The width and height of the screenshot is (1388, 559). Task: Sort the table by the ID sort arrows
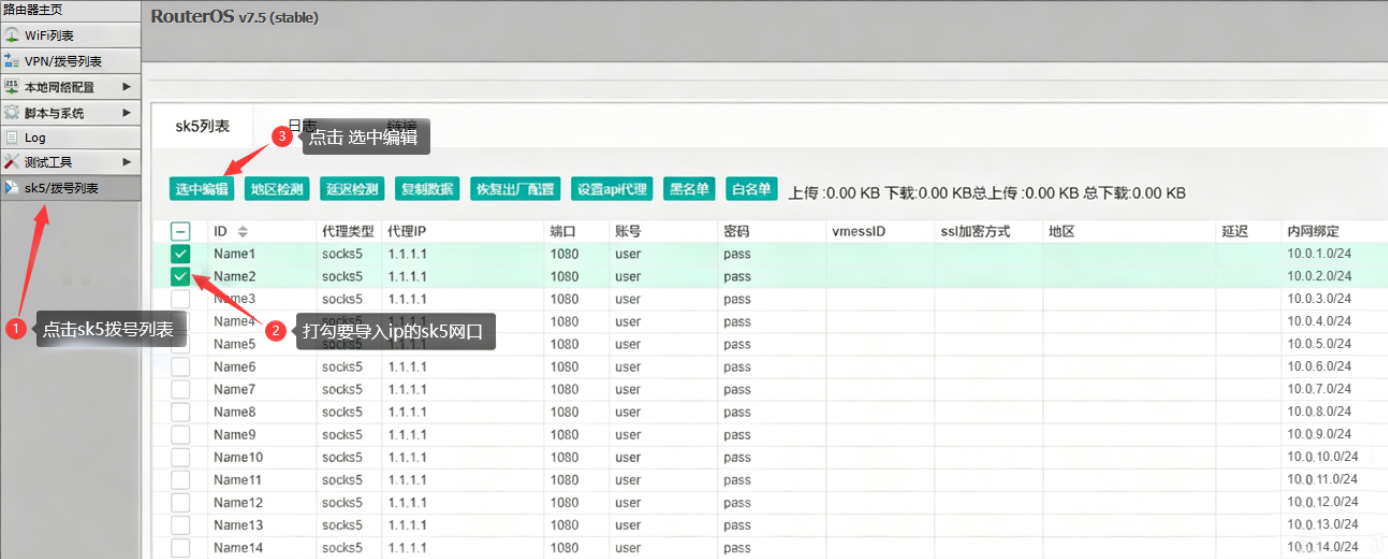pyautogui.click(x=242, y=232)
